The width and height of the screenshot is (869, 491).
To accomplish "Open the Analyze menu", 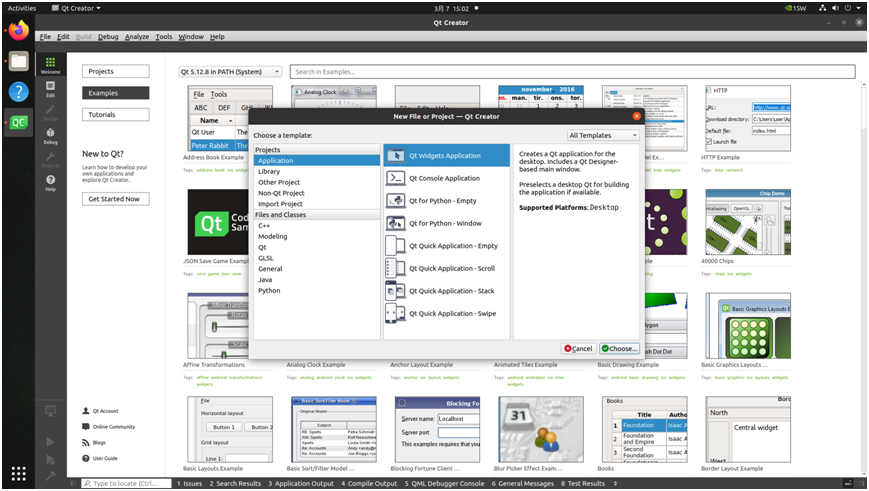I will 137,37.
